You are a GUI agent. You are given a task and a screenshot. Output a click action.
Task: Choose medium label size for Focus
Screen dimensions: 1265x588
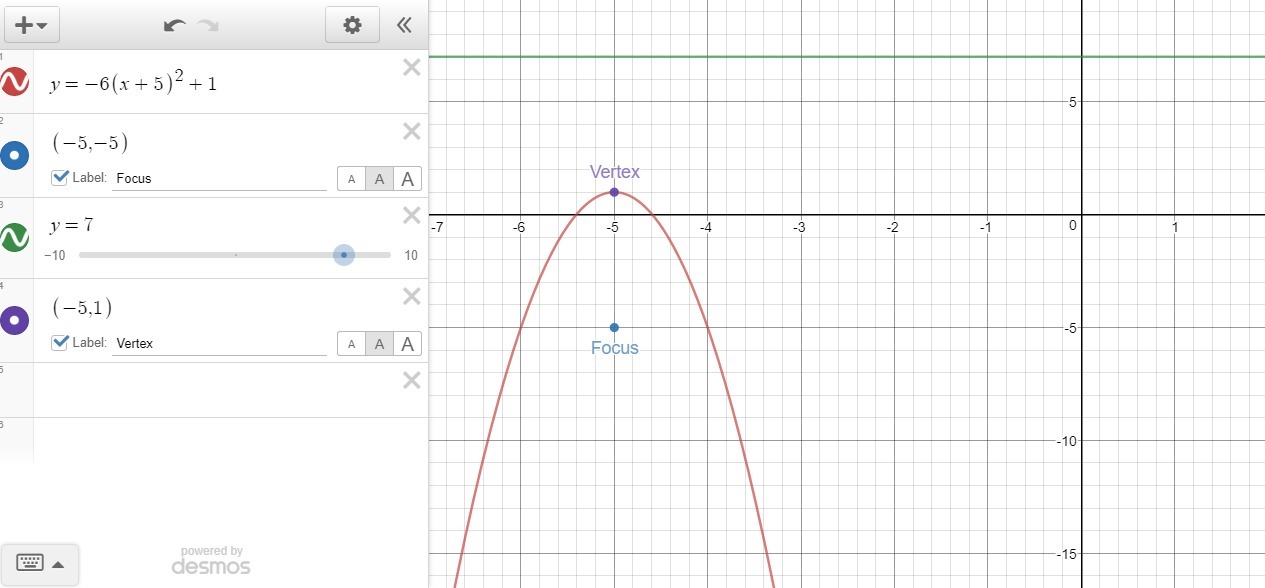[x=378, y=179]
